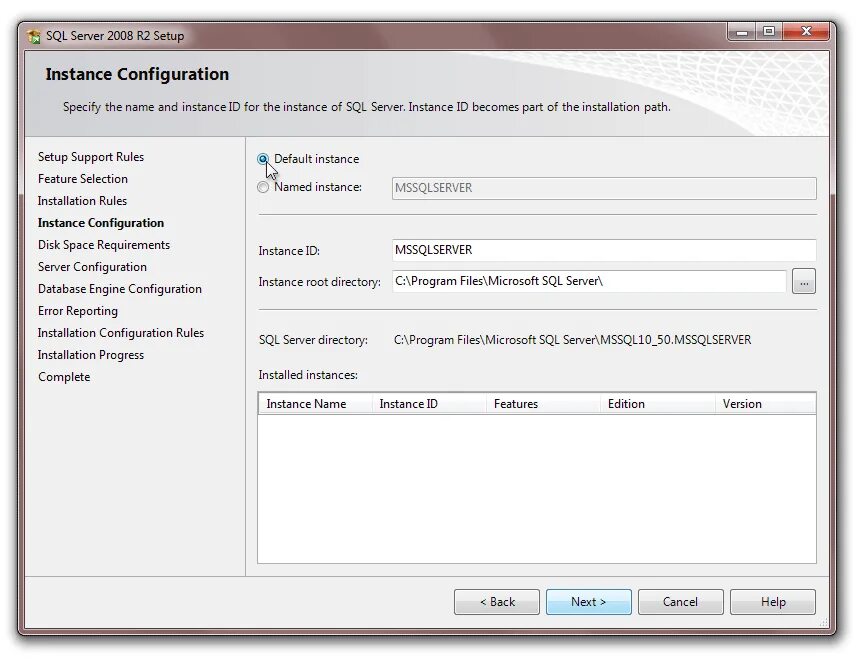Select the Database Engine Configuration step

[120, 289]
